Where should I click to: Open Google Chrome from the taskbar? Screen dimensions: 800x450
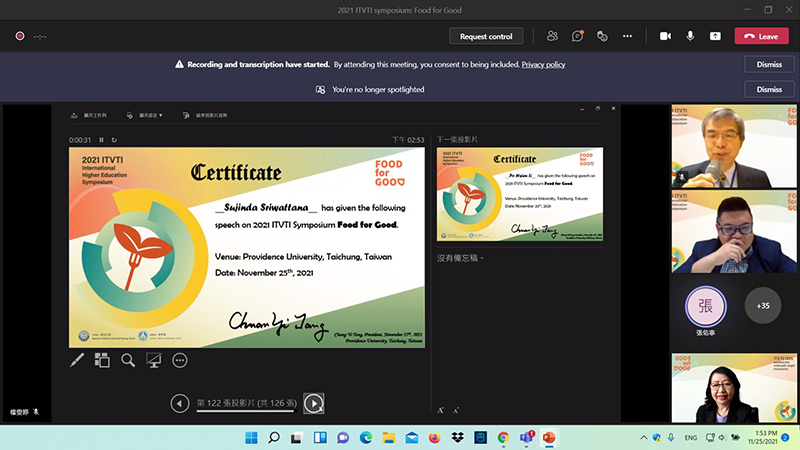[x=503, y=437]
